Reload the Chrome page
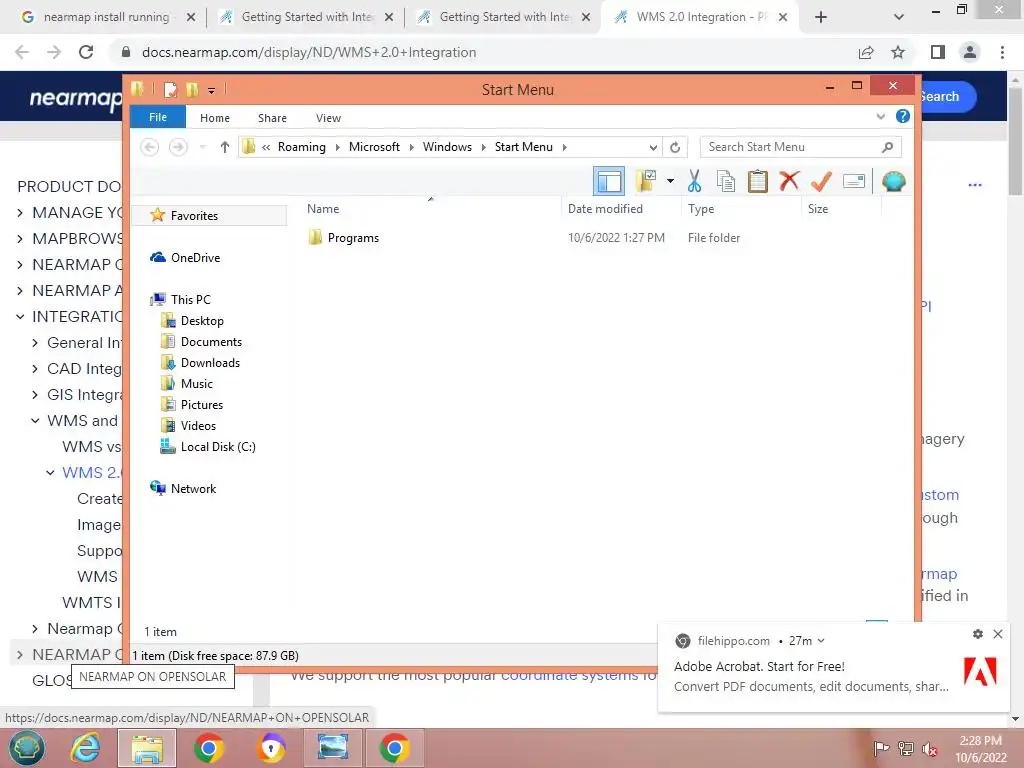 86,52
